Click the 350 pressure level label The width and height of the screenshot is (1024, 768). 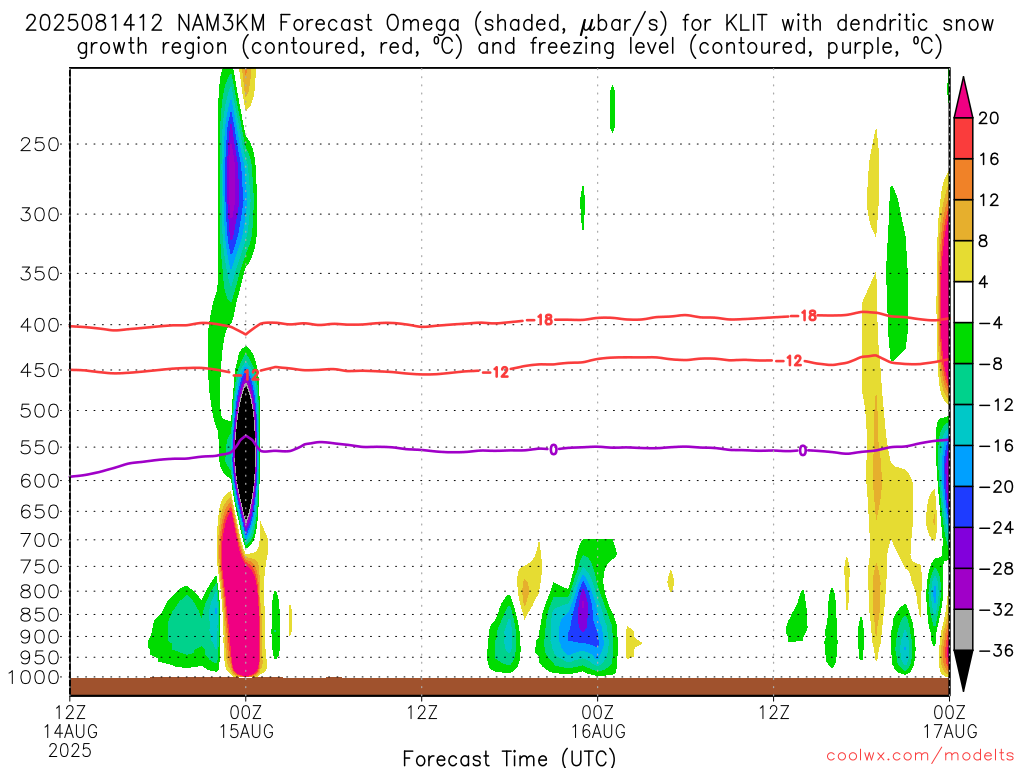point(40,274)
